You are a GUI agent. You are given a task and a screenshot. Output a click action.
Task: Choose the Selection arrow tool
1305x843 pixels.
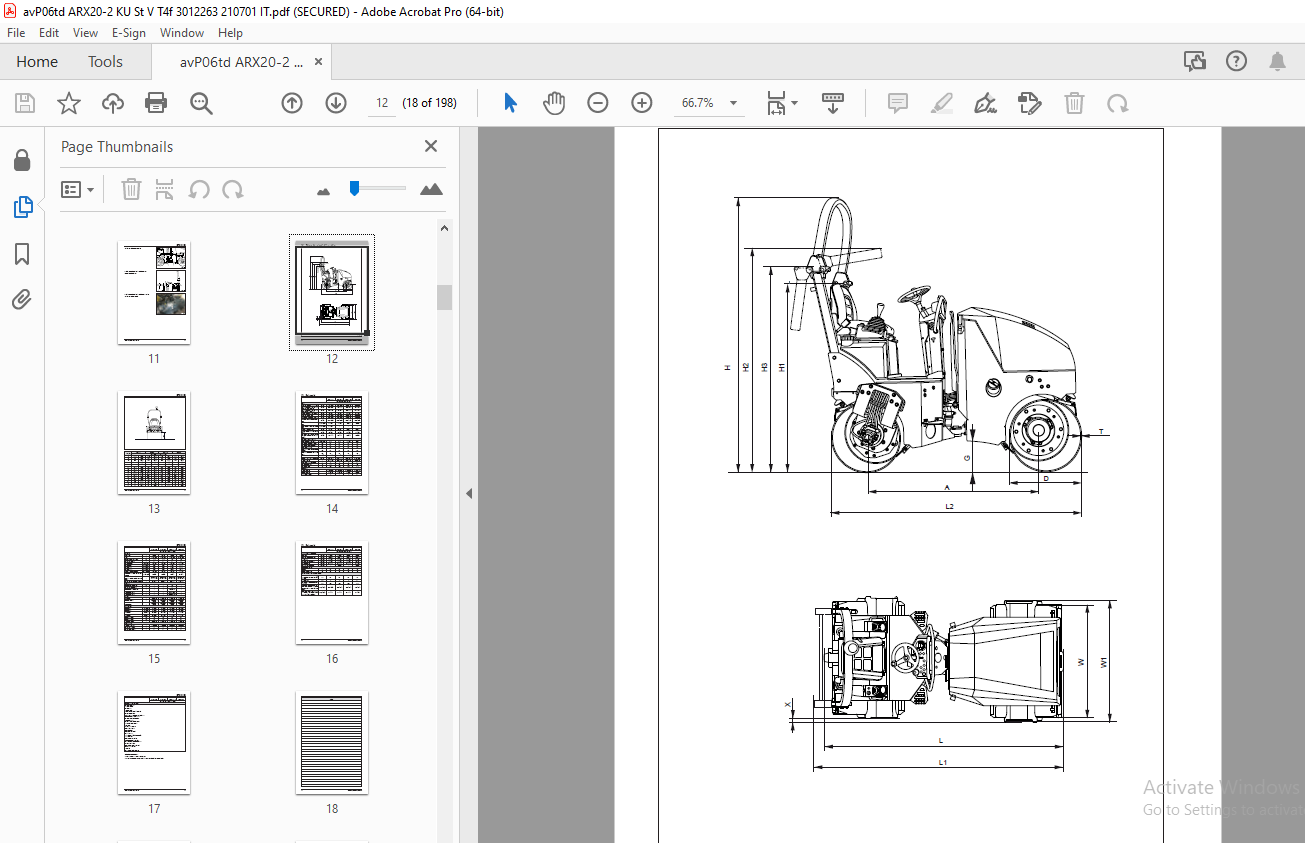coord(511,103)
